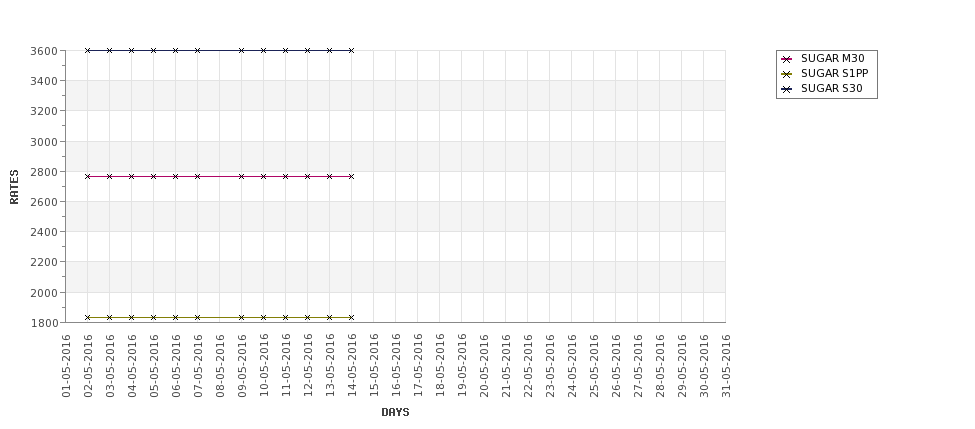The width and height of the screenshot is (975, 429).
Task: Click SUGAR S1PP data point on 14-05-2016
Action: [x=351, y=318]
